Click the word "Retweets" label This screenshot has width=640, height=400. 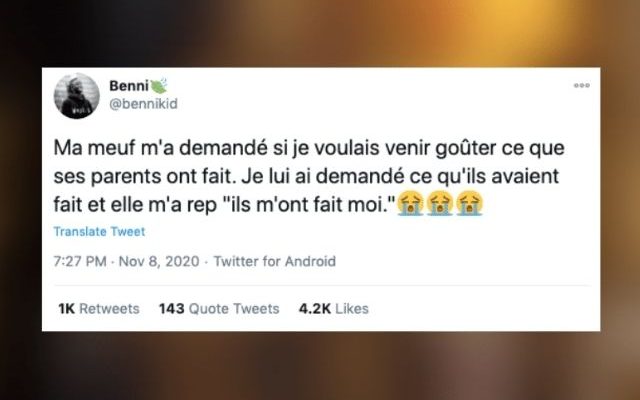click(x=109, y=309)
